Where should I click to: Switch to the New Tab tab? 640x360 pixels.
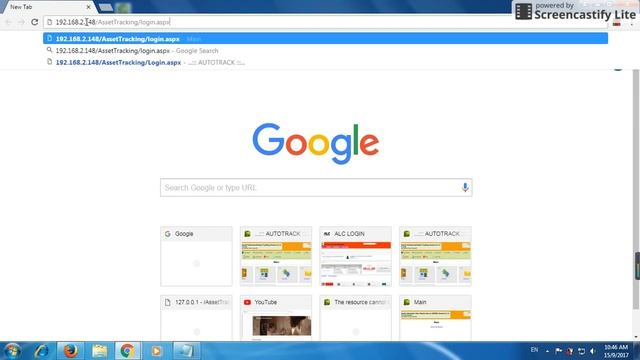(x=47, y=7)
